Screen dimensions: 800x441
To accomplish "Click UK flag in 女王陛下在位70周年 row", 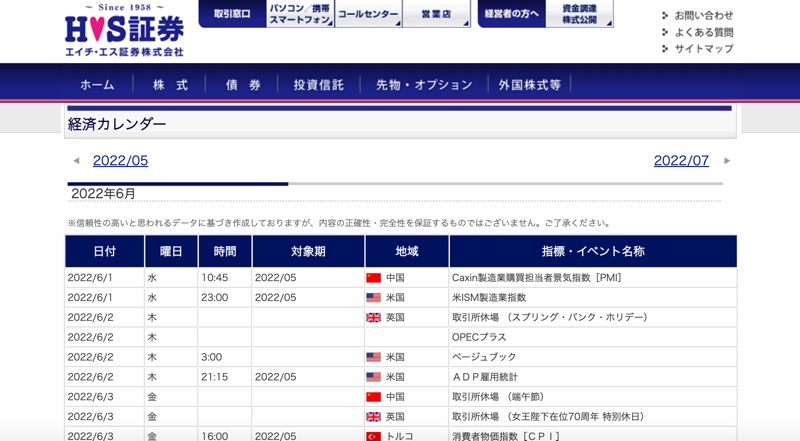I will tap(373, 417).
